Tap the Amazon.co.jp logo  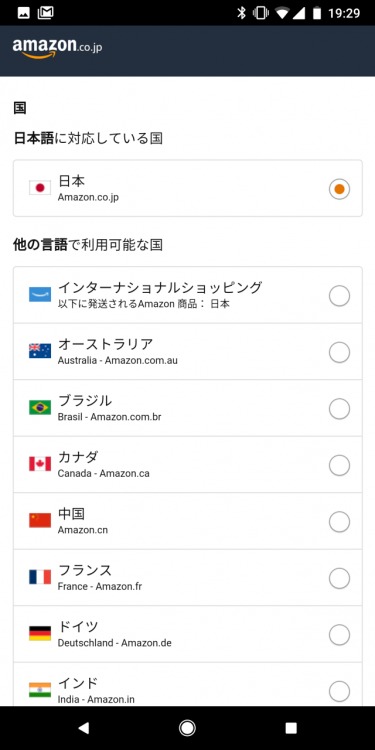click(x=57, y=48)
